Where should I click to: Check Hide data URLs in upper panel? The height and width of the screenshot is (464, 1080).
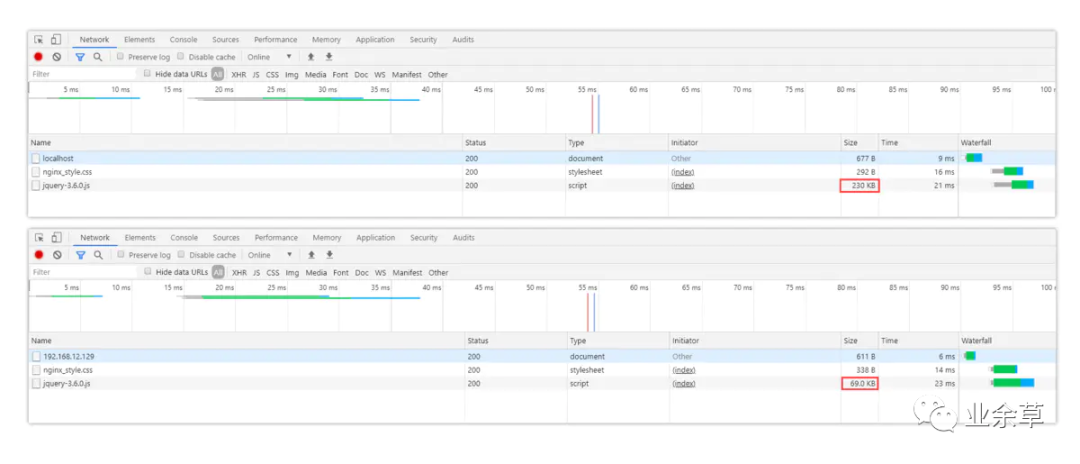(x=147, y=74)
